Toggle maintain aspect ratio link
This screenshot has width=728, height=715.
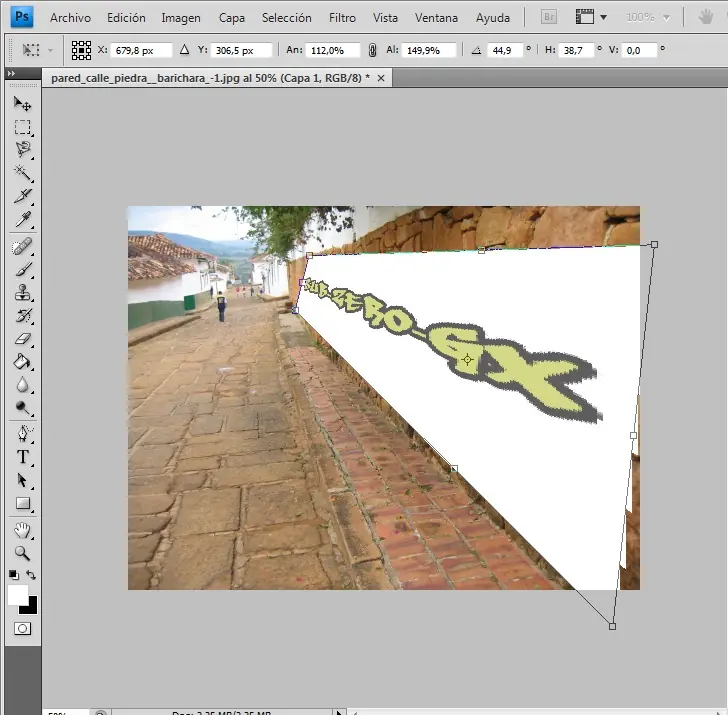[372, 50]
